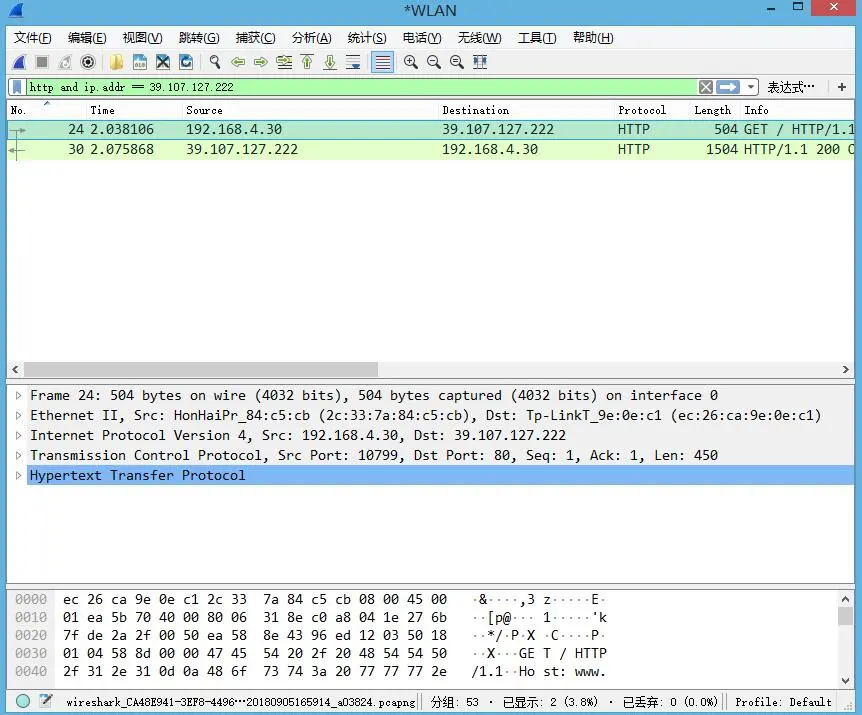Sort packets by Time column
This screenshot has width=862, height=715.
tap(134, 110)
